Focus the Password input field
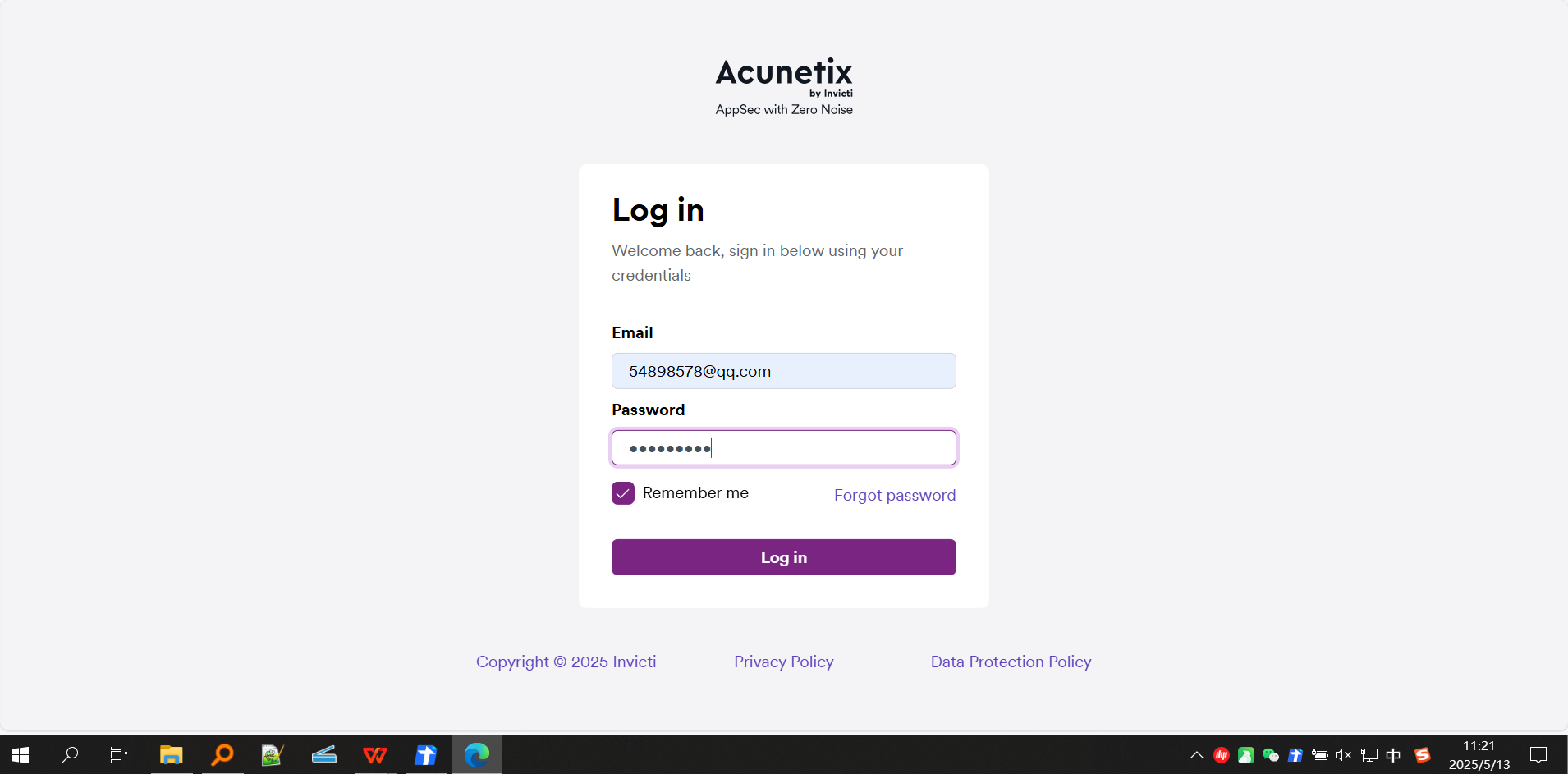This screenshot has height=774, width=1568. [x=784, y=447]
